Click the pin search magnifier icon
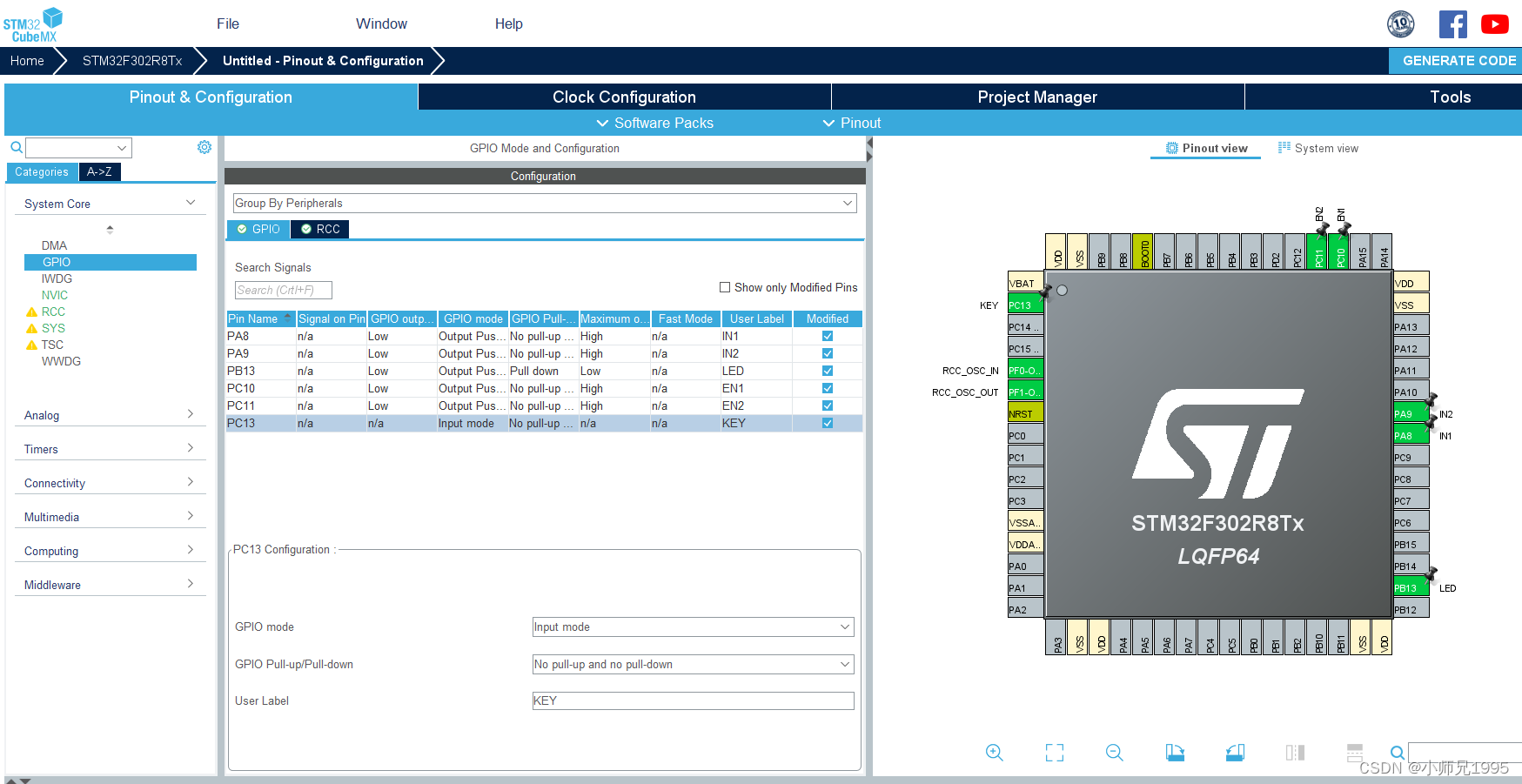Viewport: 1522px width, 784px height. pyautogui.click(x=1397, y=753)
